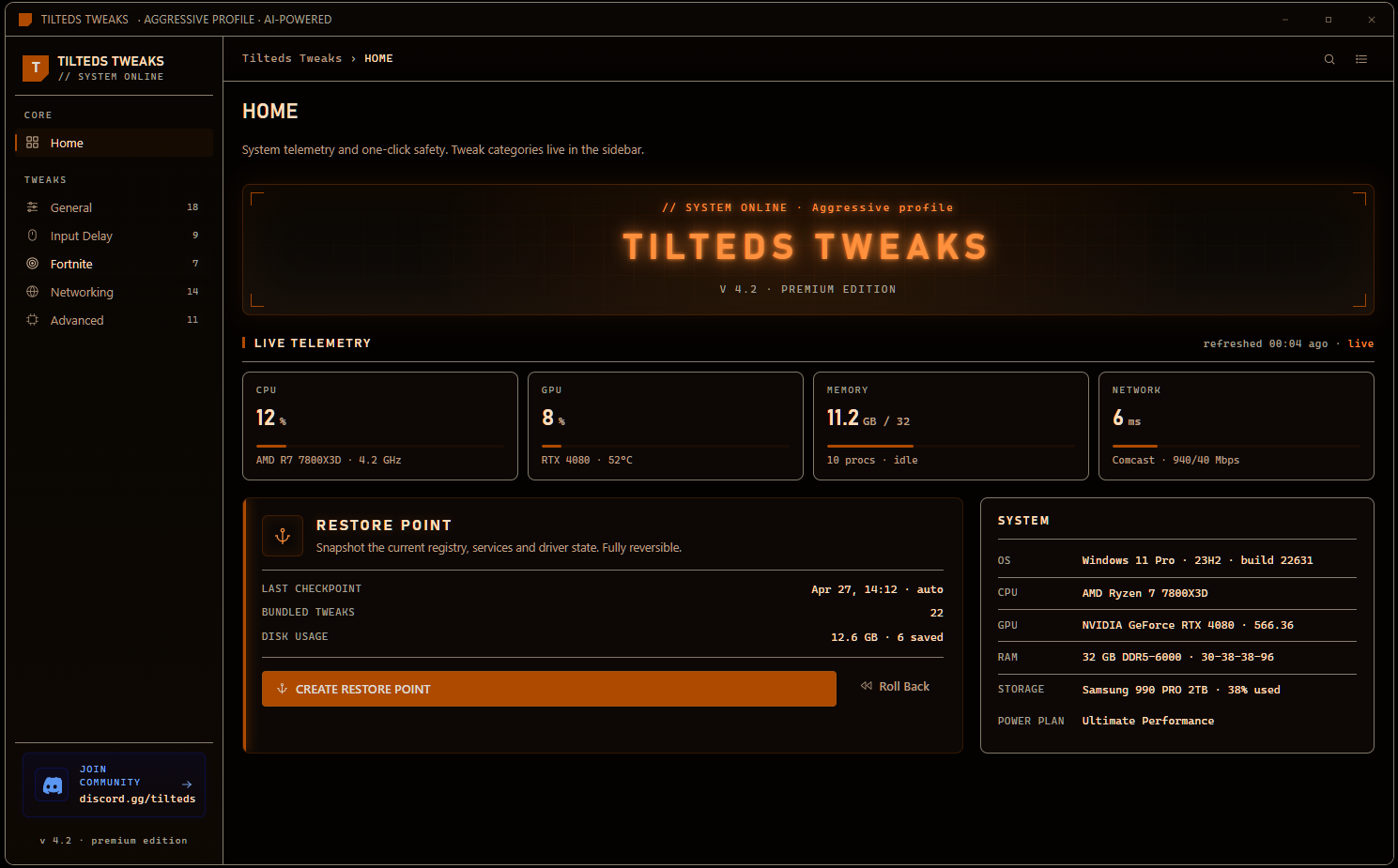
Task: Maximize the Tilteds Tweaks window
Action: point(1329,20)
